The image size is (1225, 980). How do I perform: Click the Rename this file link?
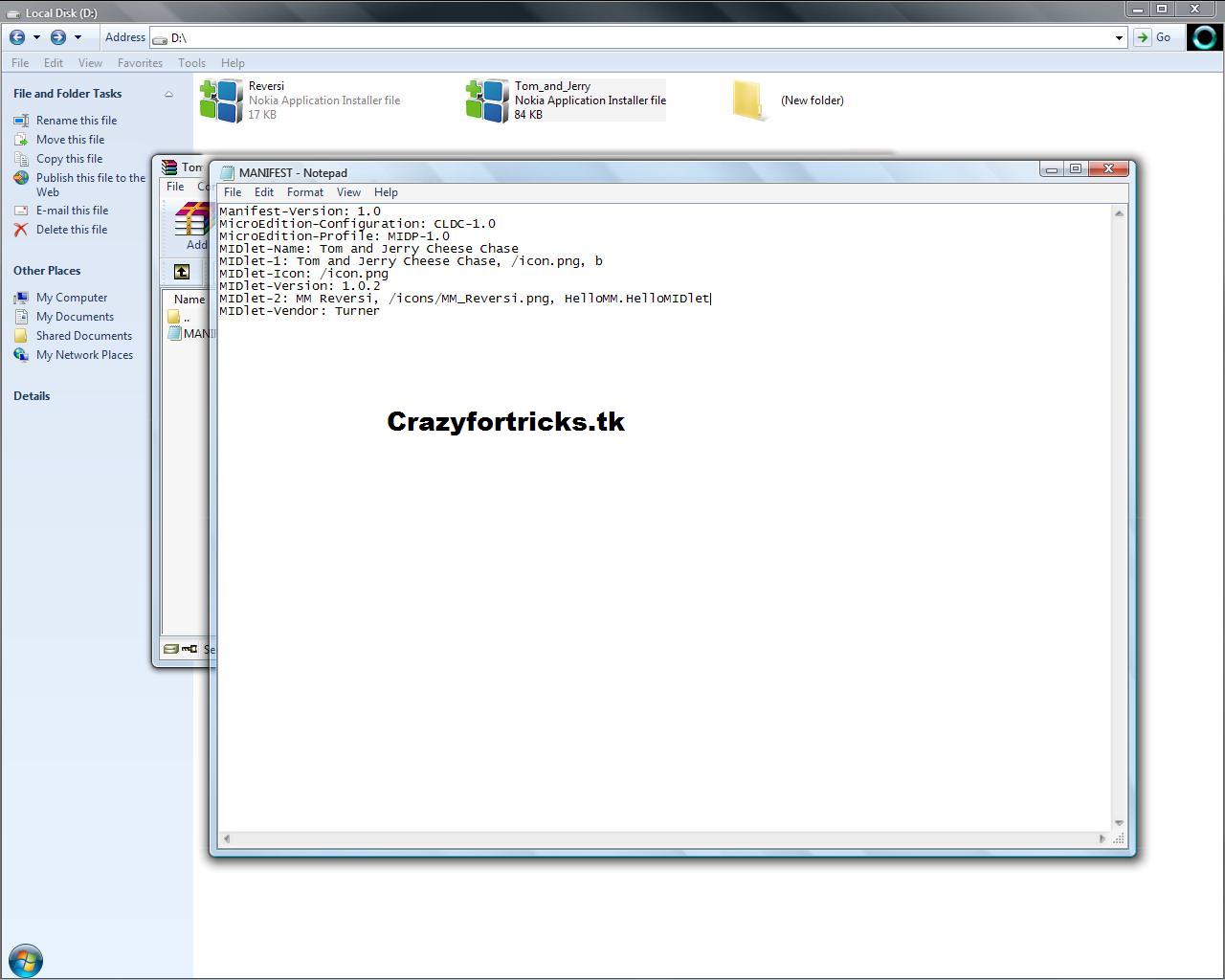coord(77,121)
